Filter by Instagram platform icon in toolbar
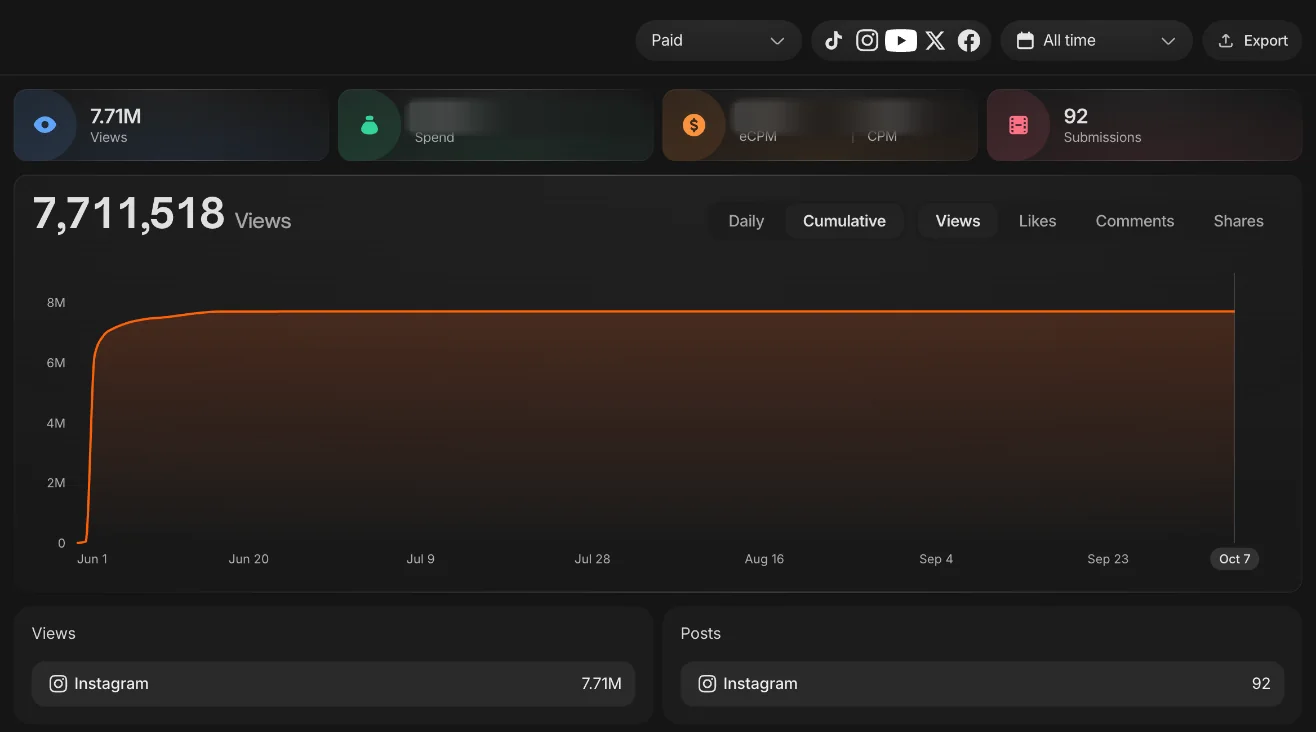The height and width of the screenshot is (732, 1316). 867,41
